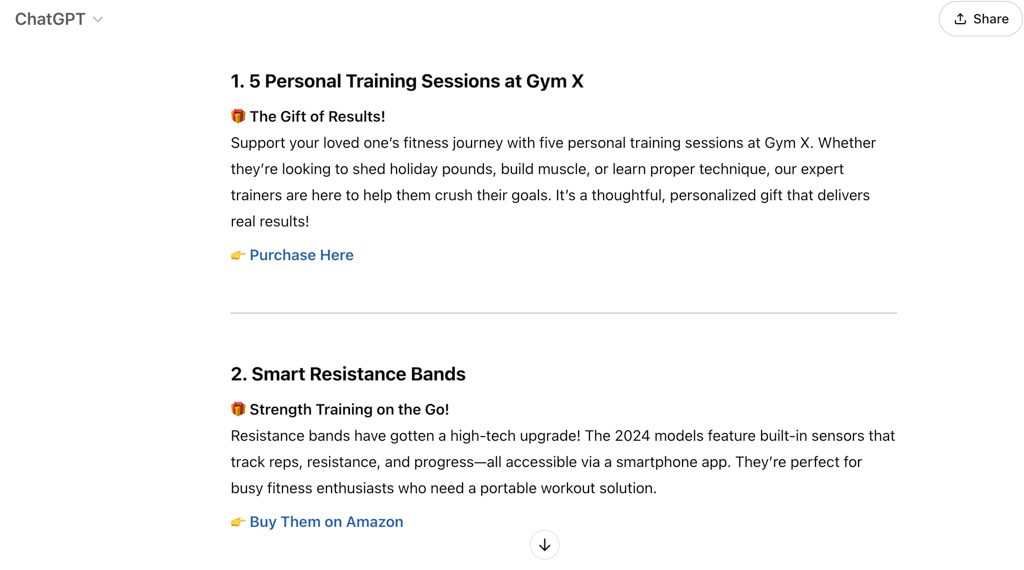
Task: Click the 'real results!' text line
Action: click(270, 221)
